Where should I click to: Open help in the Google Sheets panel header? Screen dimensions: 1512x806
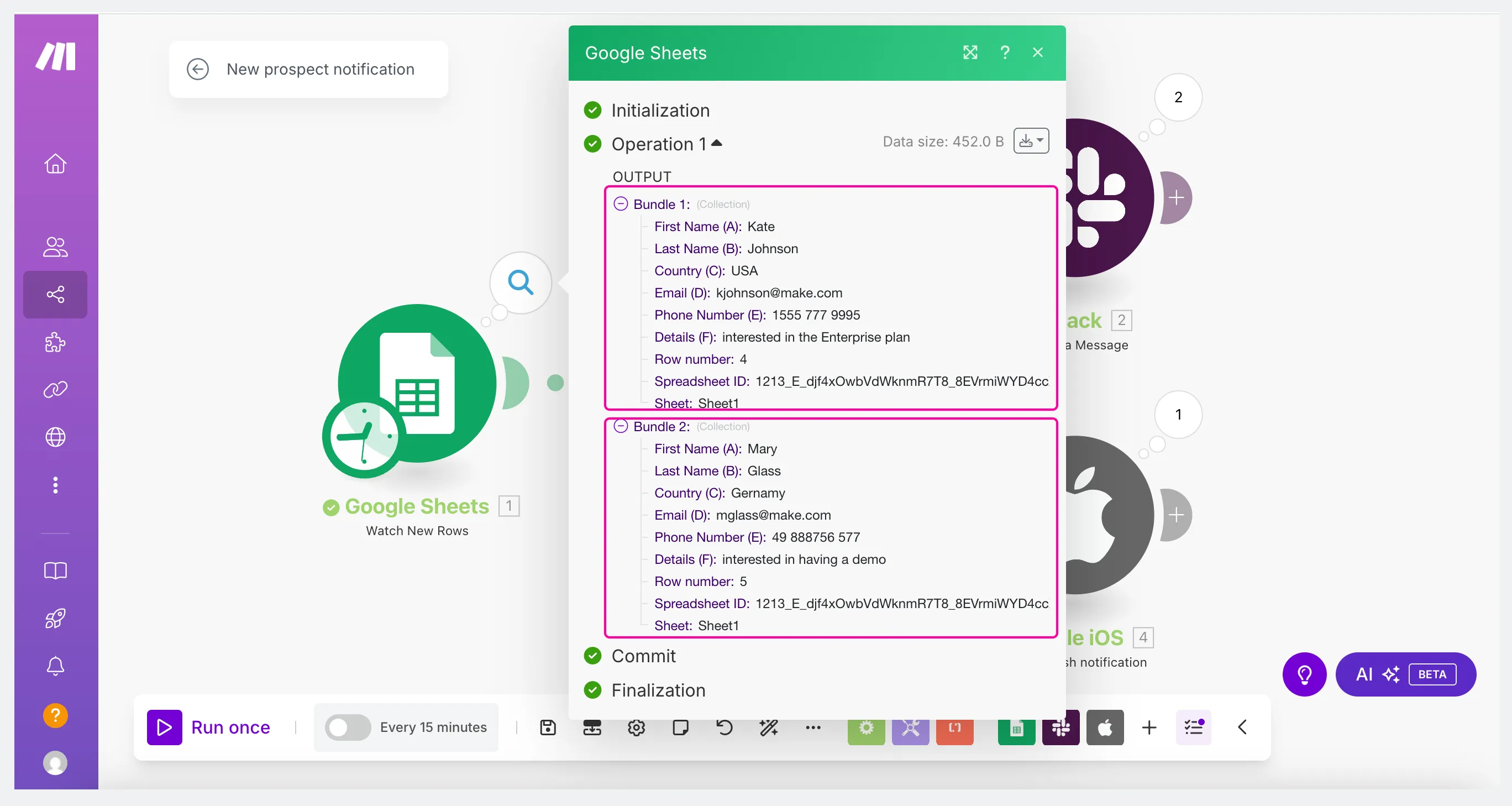coord(1004,53)
